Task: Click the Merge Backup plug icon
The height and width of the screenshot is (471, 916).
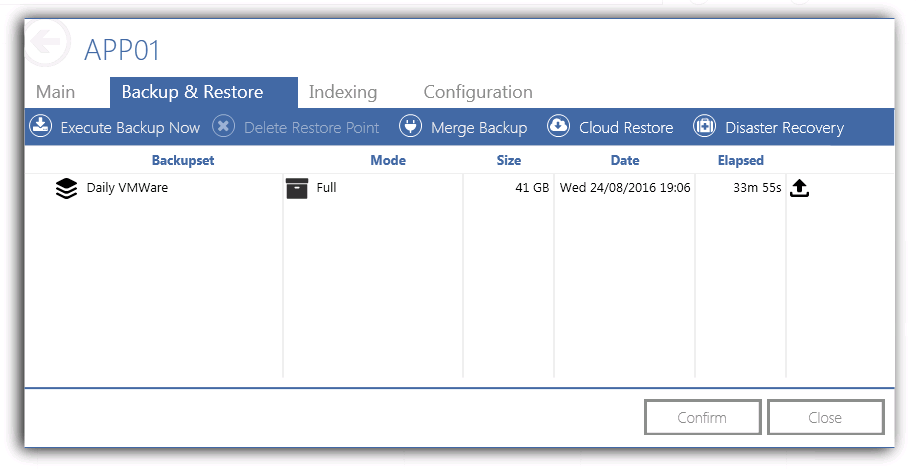Action: click(x=410, y=126)
